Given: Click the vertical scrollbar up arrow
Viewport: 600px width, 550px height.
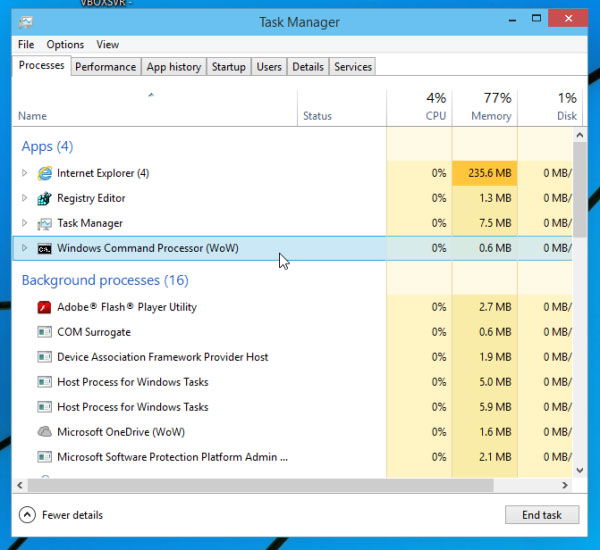Looking at the screenshot, I should click(580, 135).
